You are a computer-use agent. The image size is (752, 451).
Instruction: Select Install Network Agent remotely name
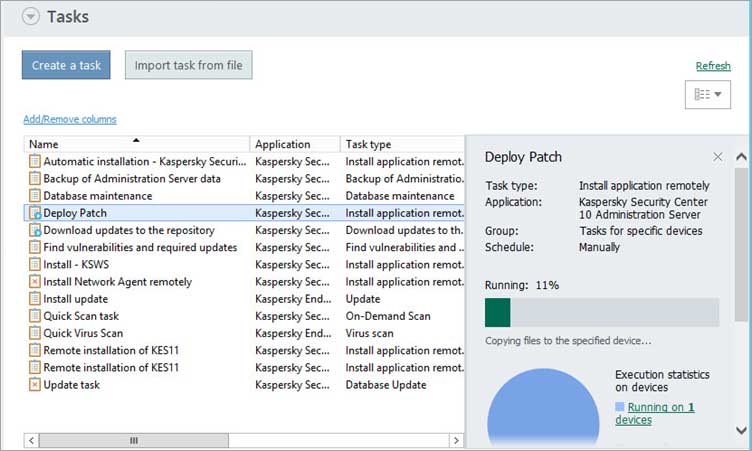point(118,282)
